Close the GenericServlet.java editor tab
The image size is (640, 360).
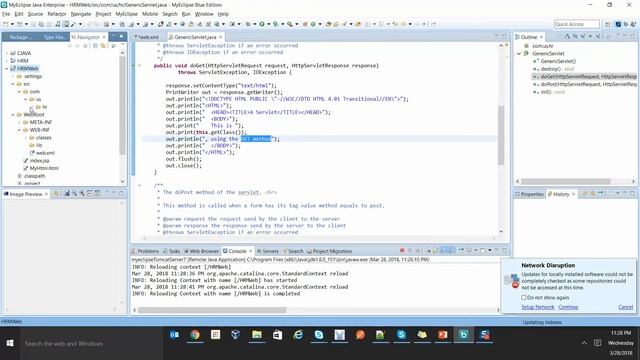coord(221,37)
